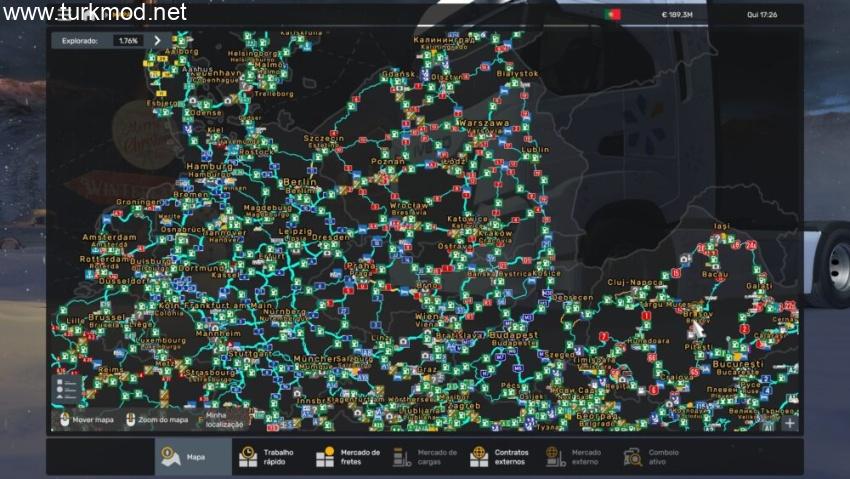The image size is (850, 479).
Task: Click the Калининград city label
Action: click(444, 40)
